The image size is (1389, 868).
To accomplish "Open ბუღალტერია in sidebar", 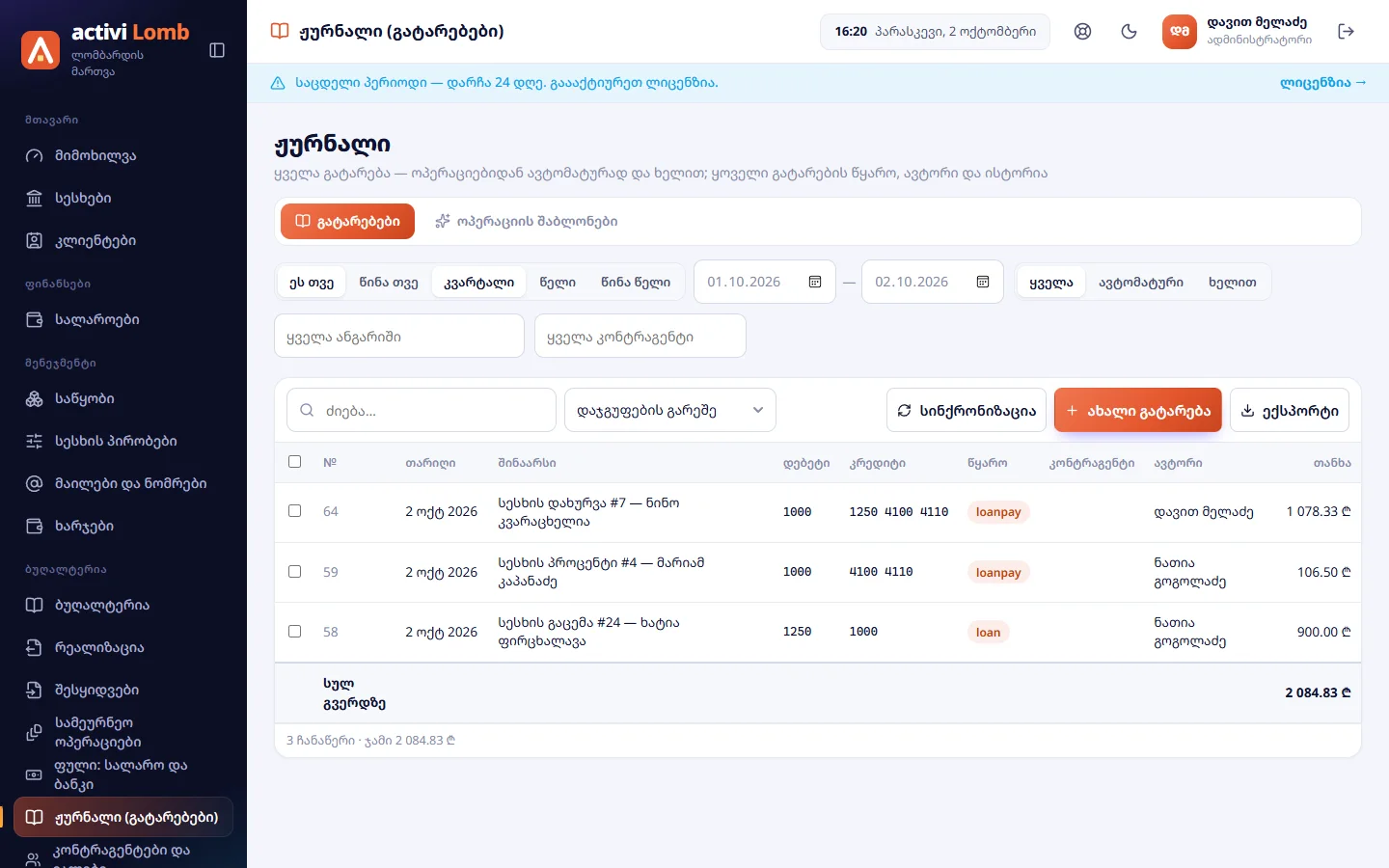I will click(x=123, y=605).
